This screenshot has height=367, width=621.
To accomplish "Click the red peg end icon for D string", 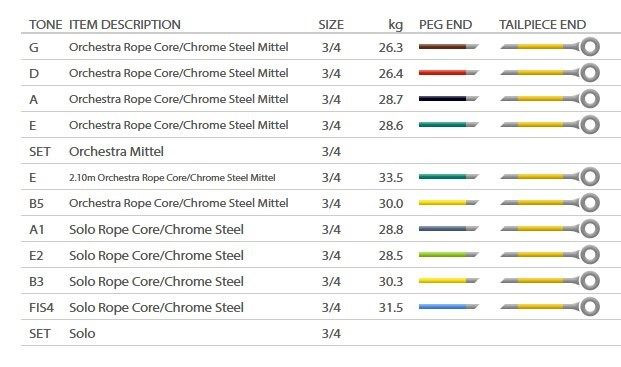I will point(449,73).
